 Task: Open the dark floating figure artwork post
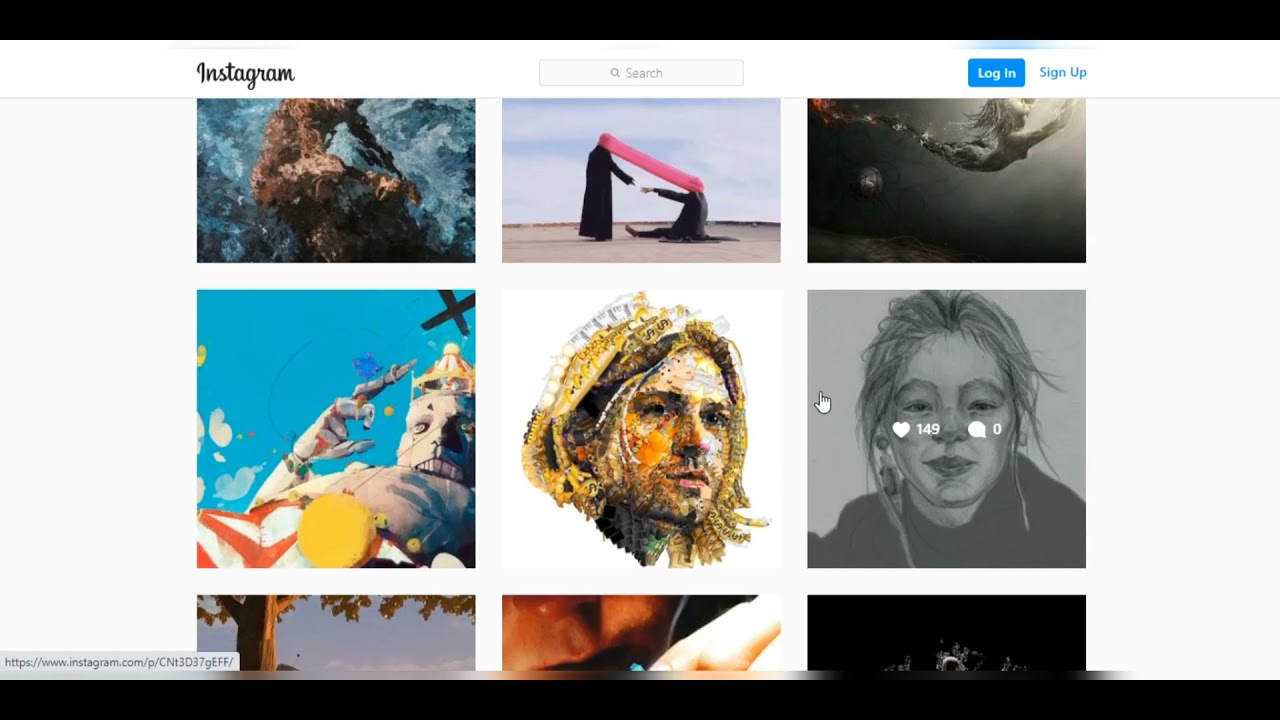click(x=946, y=180)
